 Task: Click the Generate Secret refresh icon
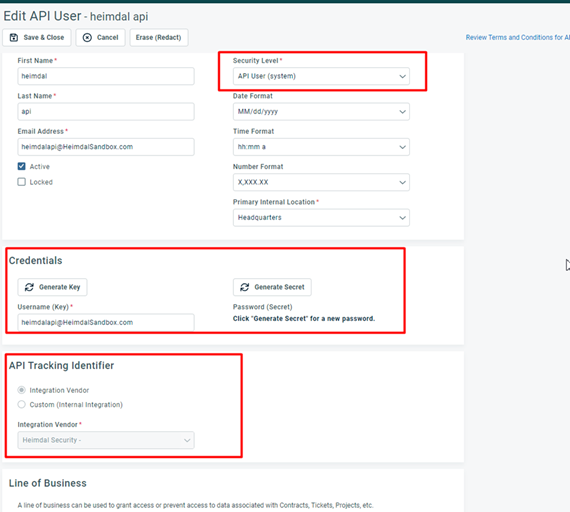click(245, 287)
